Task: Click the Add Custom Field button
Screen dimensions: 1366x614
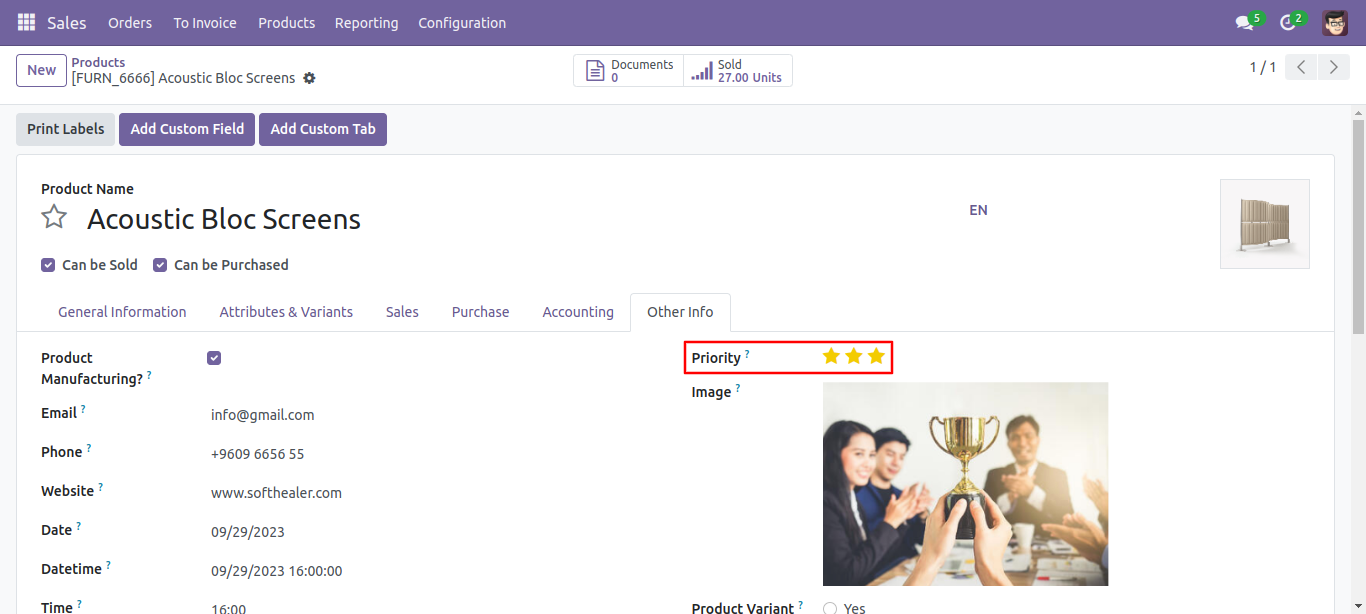Action: 187,129
